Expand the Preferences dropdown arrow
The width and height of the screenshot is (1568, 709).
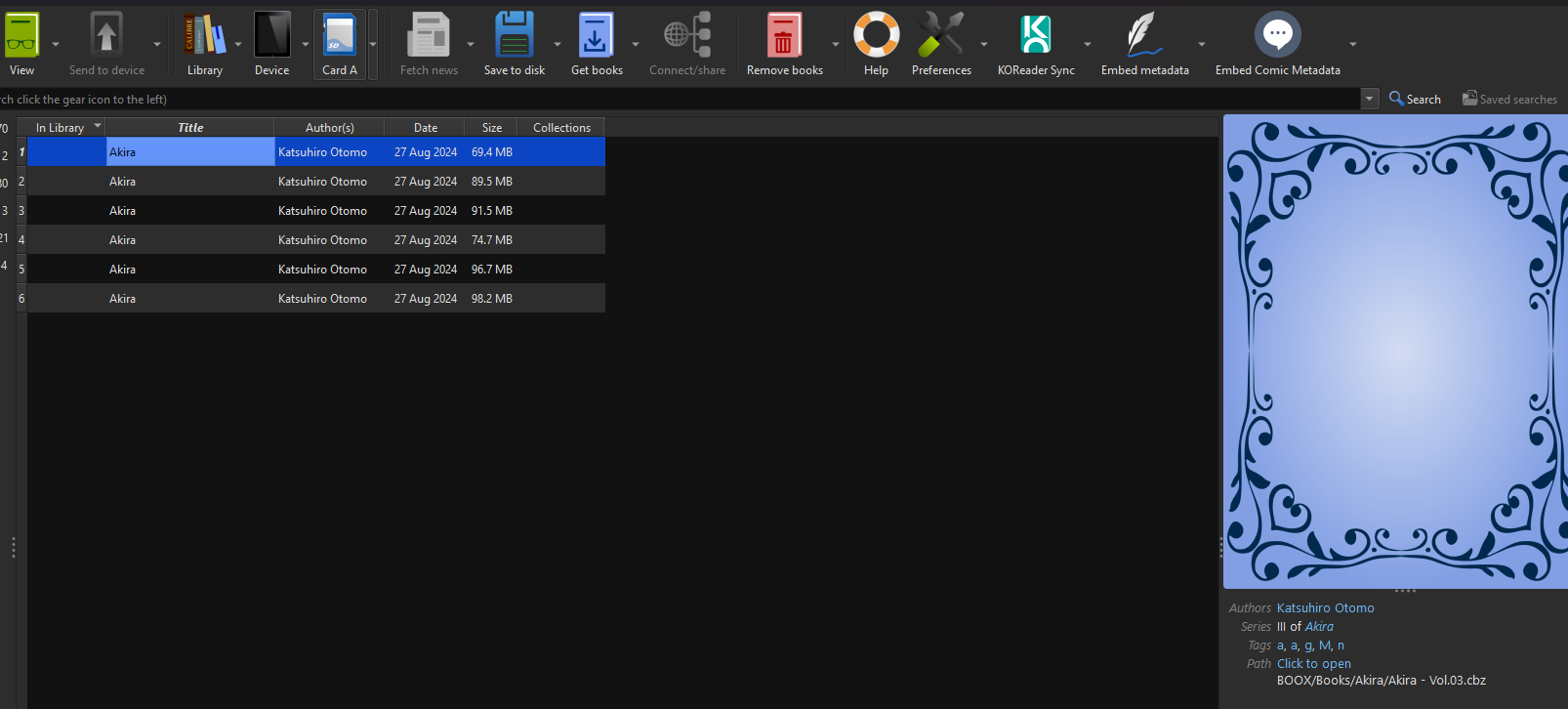984,44
